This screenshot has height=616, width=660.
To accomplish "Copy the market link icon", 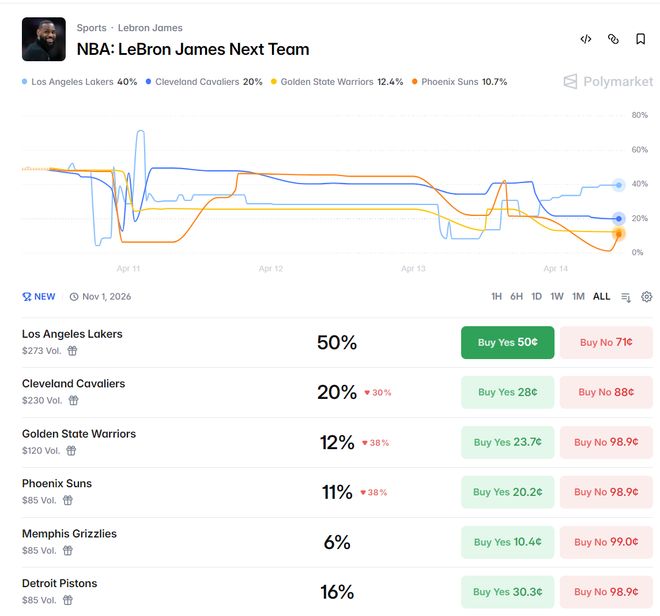I will pyautogui.click(x=613, y=39).
